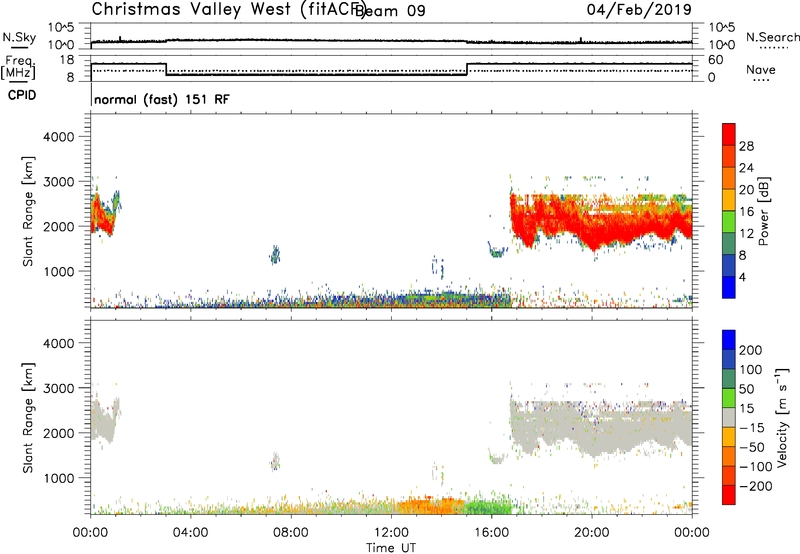Image resolution: width=800 pixels, height=554 pixels.
Task: Click the '16:00' time tick label
Action: (491, 533)
